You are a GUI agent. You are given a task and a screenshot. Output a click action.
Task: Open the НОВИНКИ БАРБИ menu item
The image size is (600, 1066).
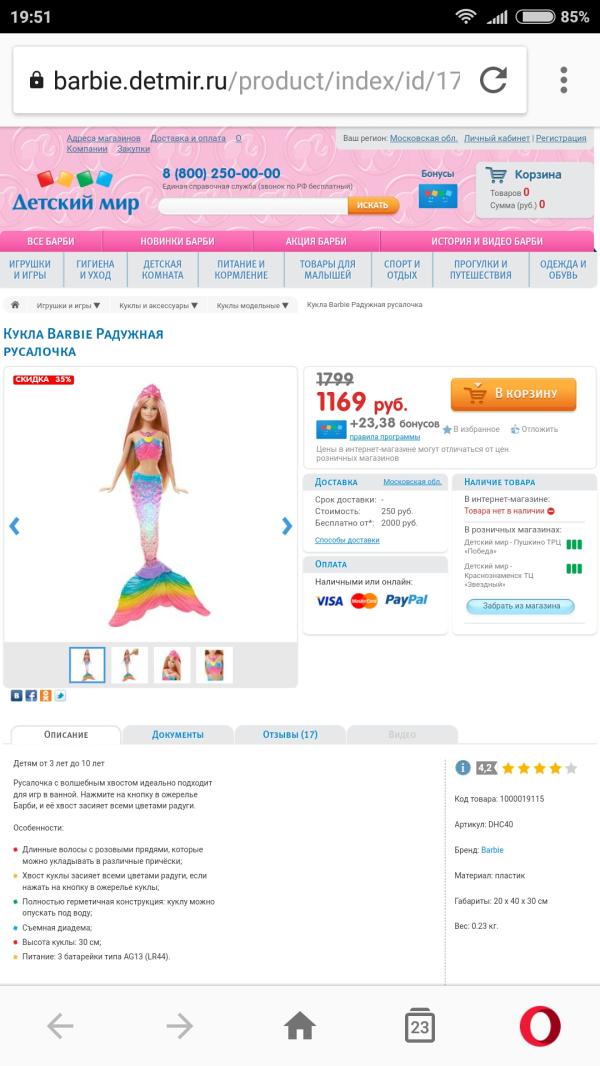(177, 241)
